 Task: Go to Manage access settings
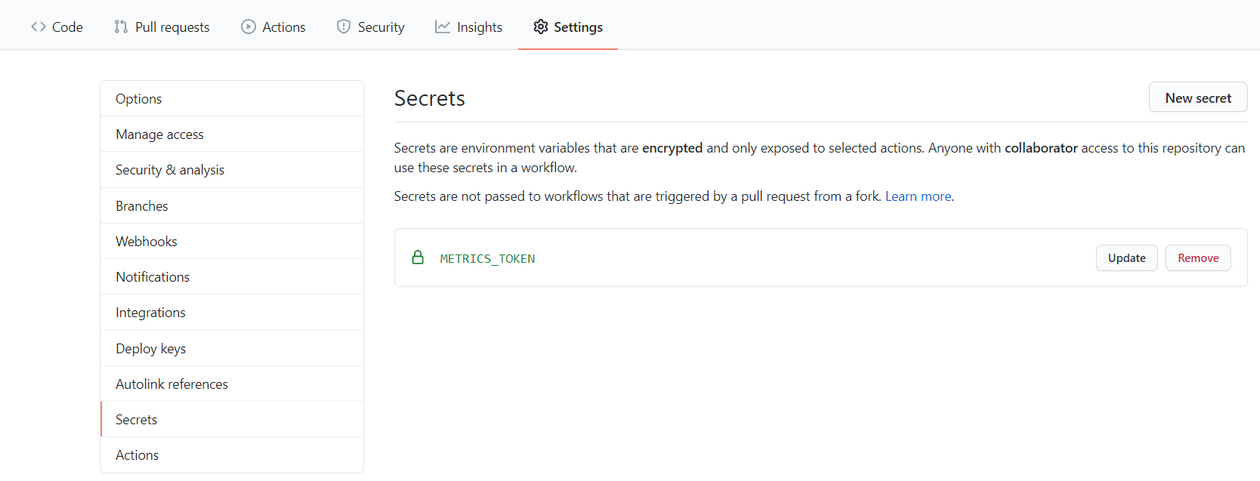click(x=160, y=135)
